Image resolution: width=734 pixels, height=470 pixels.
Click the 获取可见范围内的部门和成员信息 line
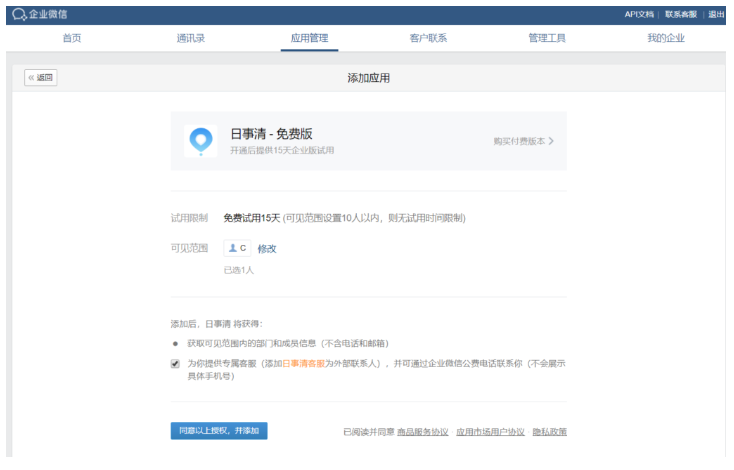[288, 344]
